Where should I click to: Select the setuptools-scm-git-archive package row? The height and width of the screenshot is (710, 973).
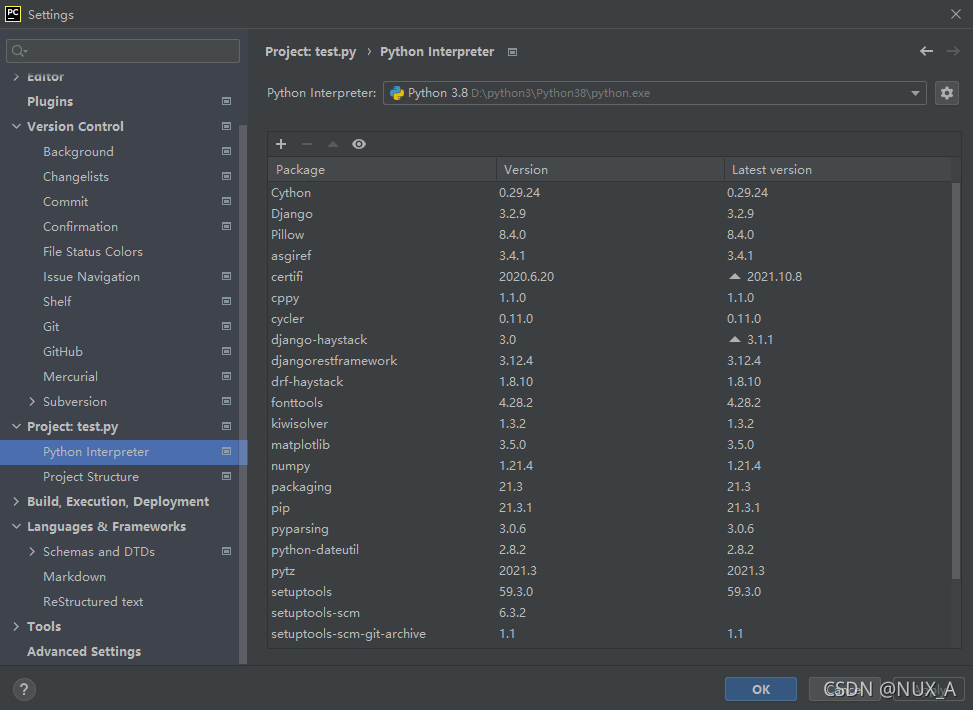[609, 634]
